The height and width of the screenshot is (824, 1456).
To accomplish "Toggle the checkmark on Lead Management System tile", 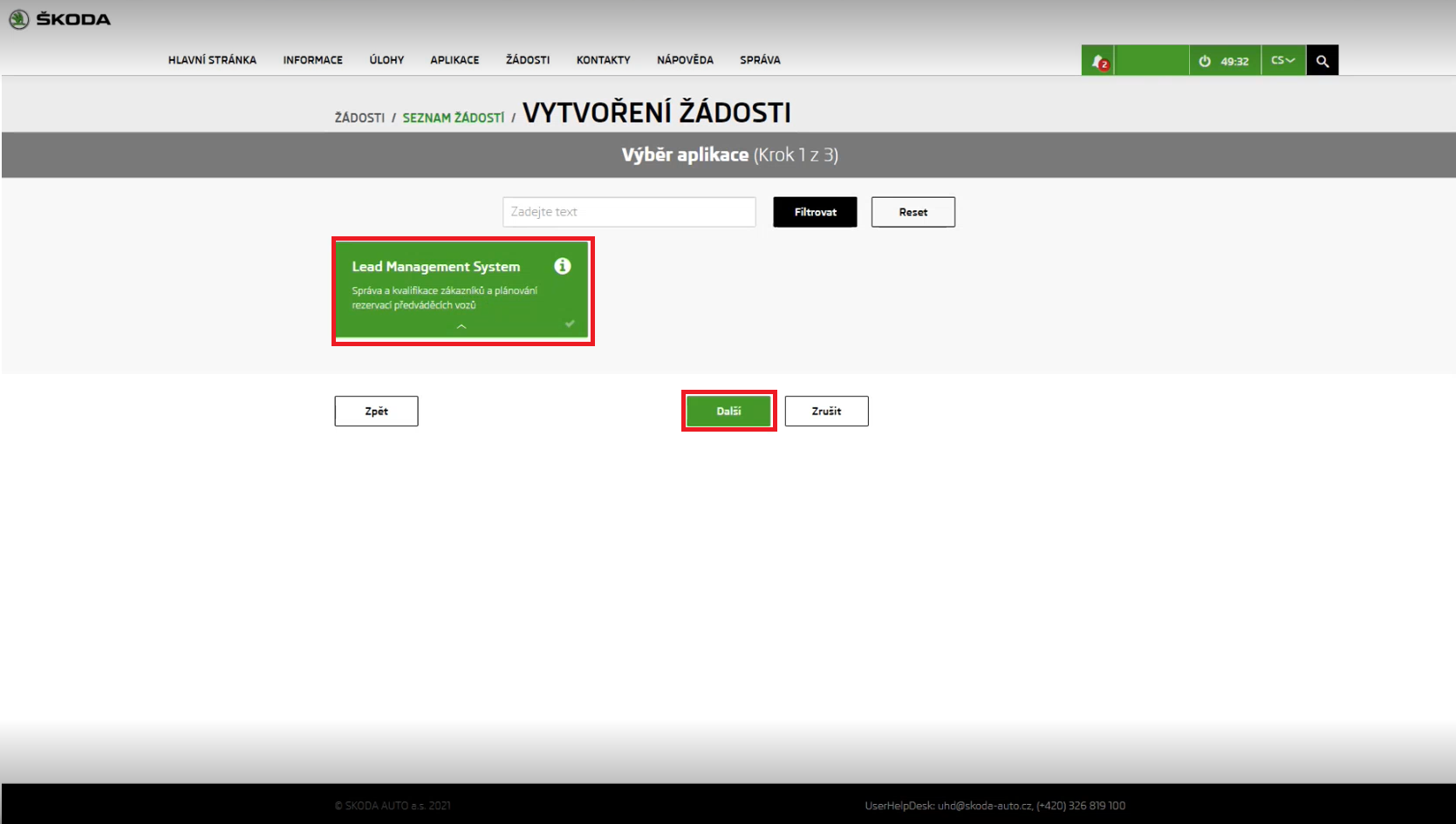I will point(570,323).
